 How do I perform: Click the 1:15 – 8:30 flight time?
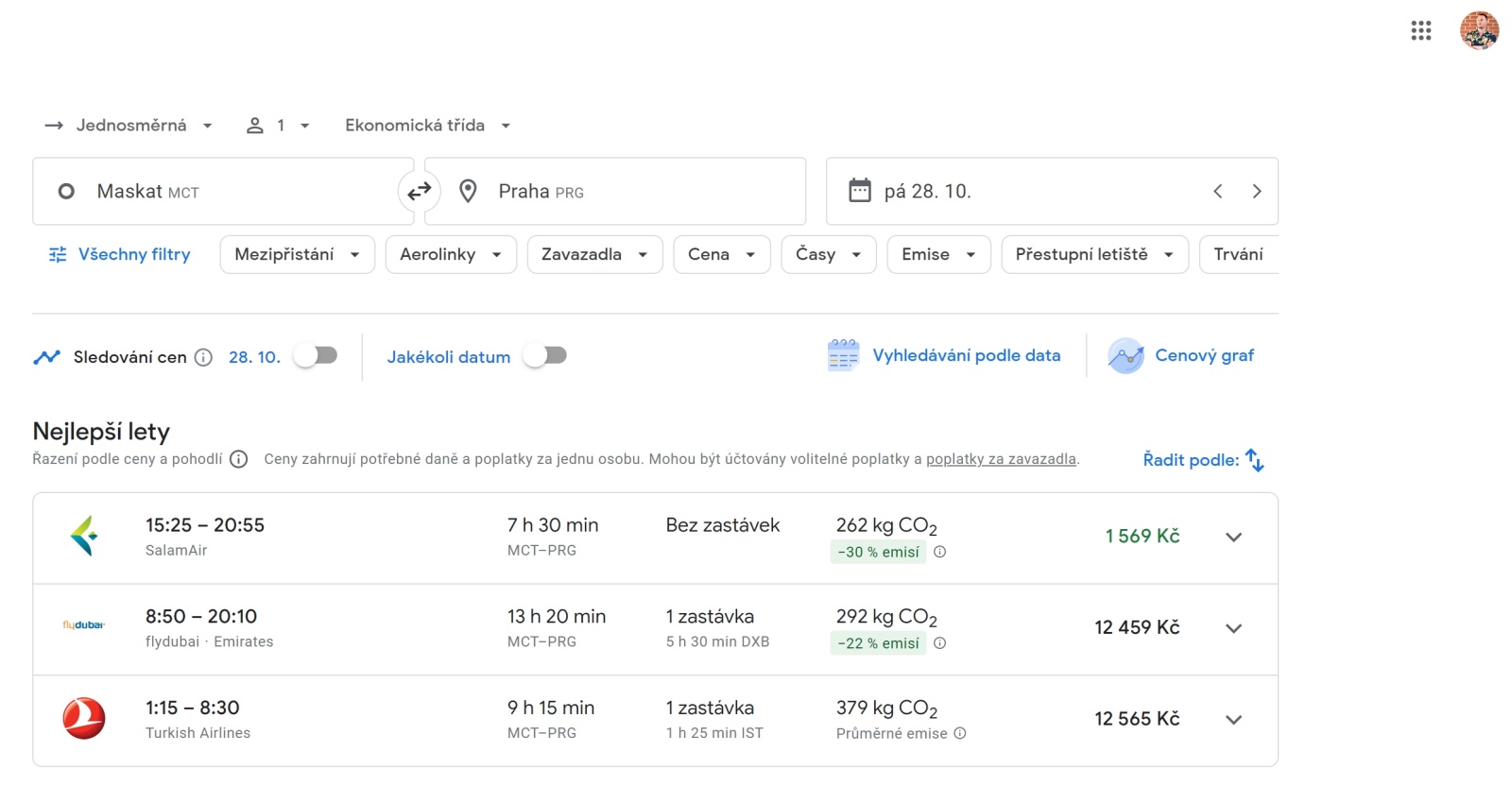click(x=193, y=709)
